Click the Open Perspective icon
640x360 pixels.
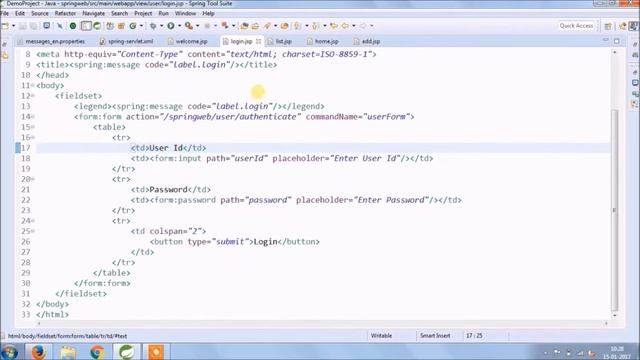coord(608,26)
